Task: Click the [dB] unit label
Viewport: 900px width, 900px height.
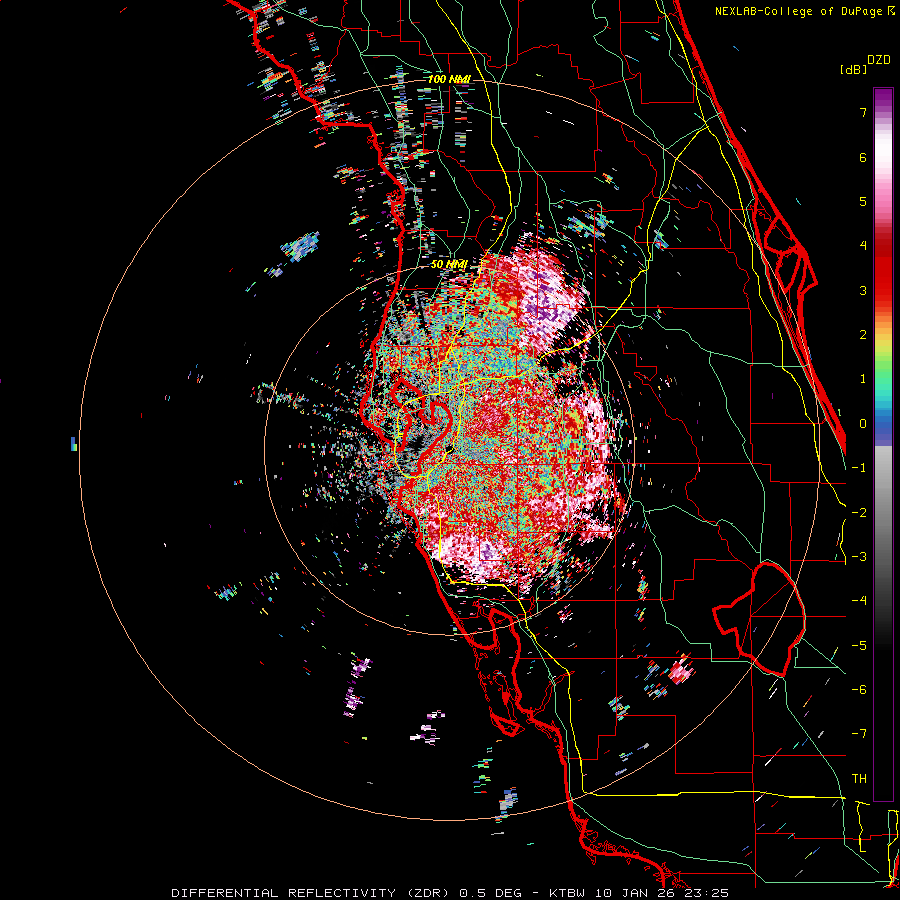Action: click(853, 69)
